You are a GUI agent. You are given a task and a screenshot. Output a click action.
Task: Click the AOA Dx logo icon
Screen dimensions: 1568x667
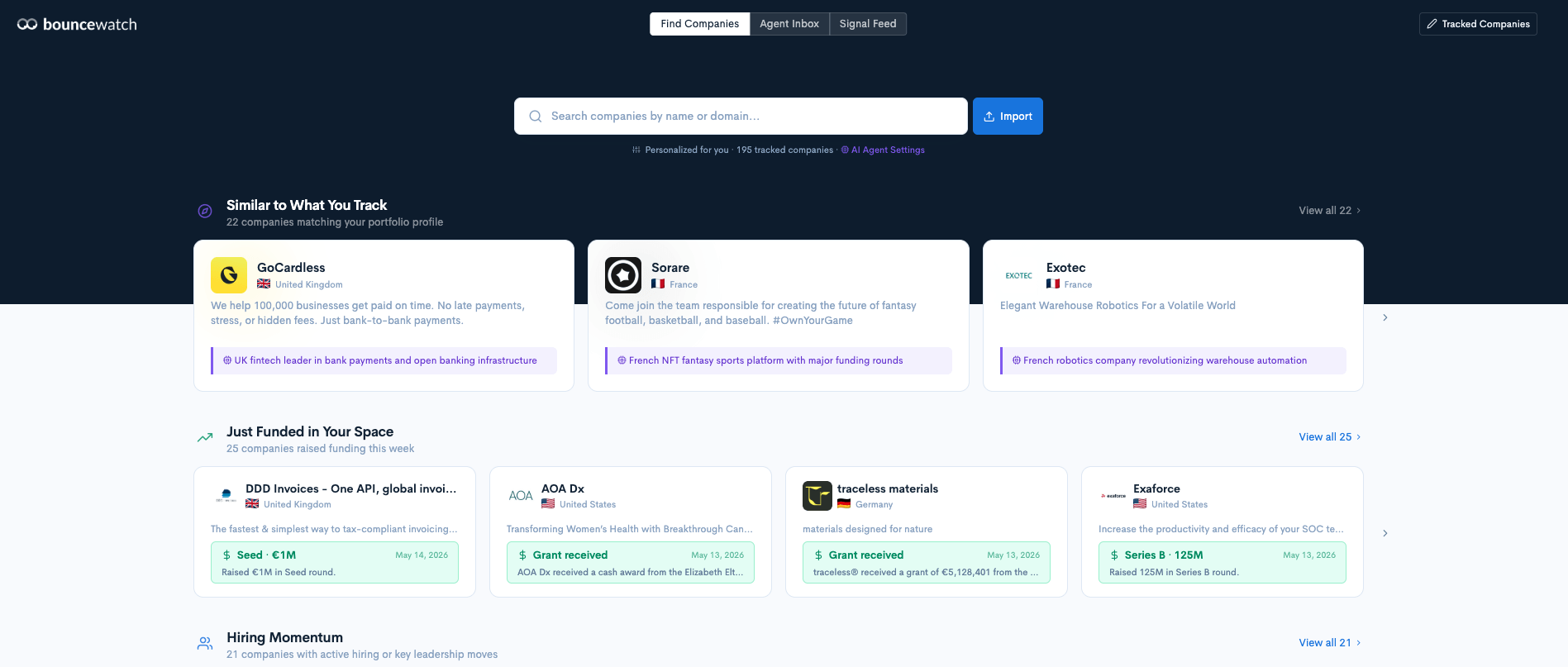pyautogui.click(x=521, y=496)
